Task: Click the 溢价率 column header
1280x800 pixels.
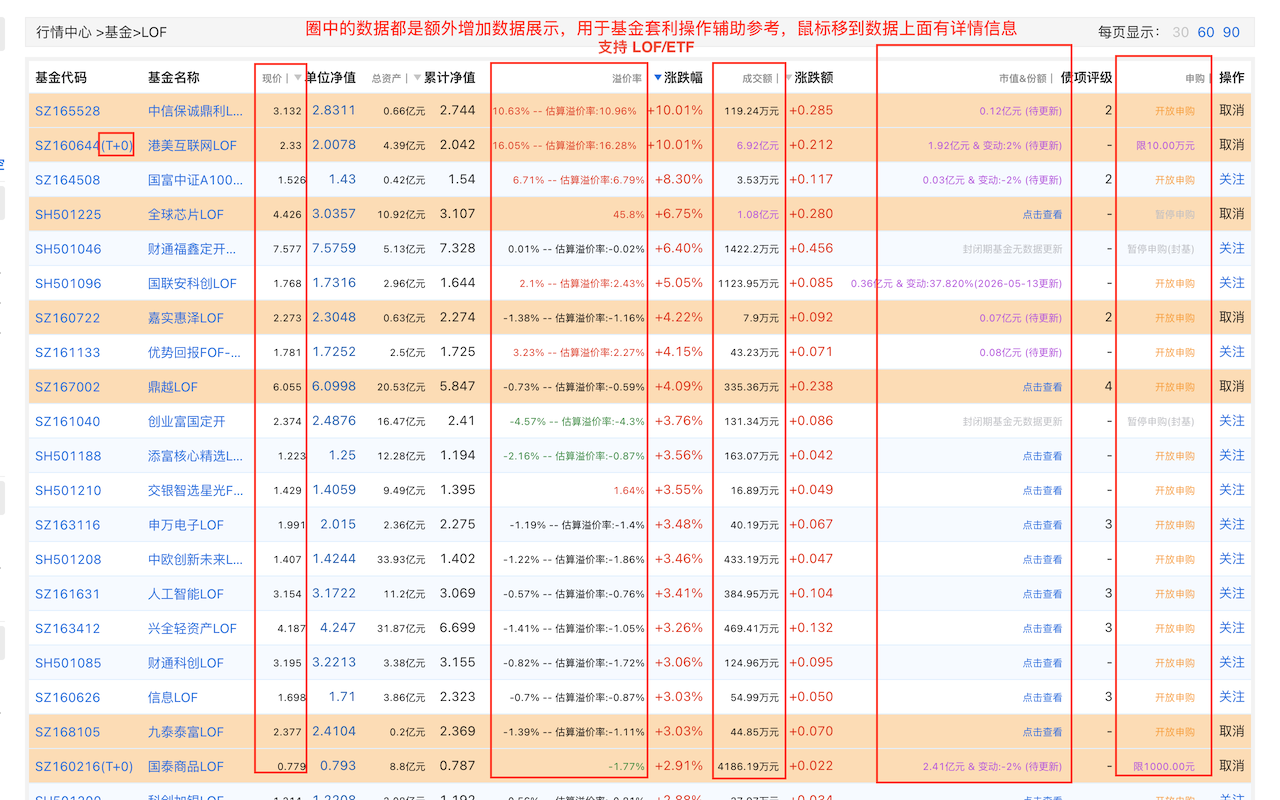Action: click(x=626, y=78)
